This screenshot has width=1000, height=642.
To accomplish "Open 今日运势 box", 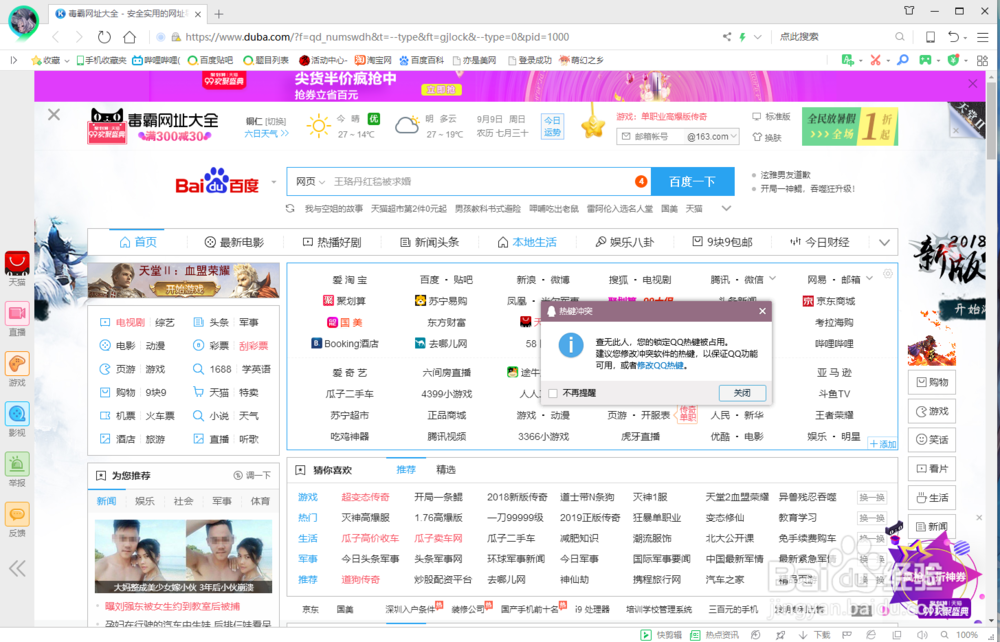I will [x=552, y=126].
